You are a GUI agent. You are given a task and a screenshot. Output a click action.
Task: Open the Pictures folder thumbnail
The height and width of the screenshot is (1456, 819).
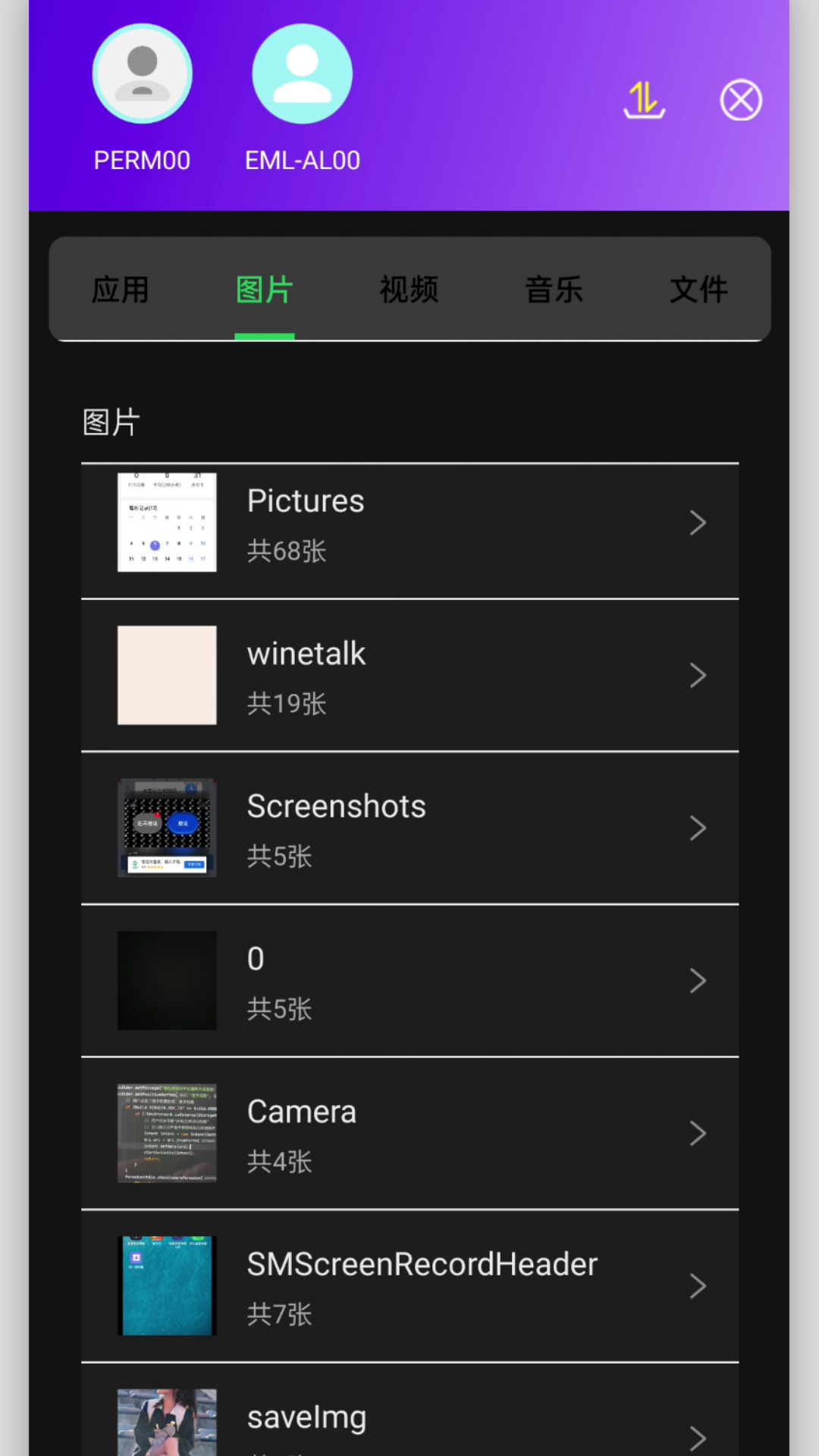click(x=167, y=522)
